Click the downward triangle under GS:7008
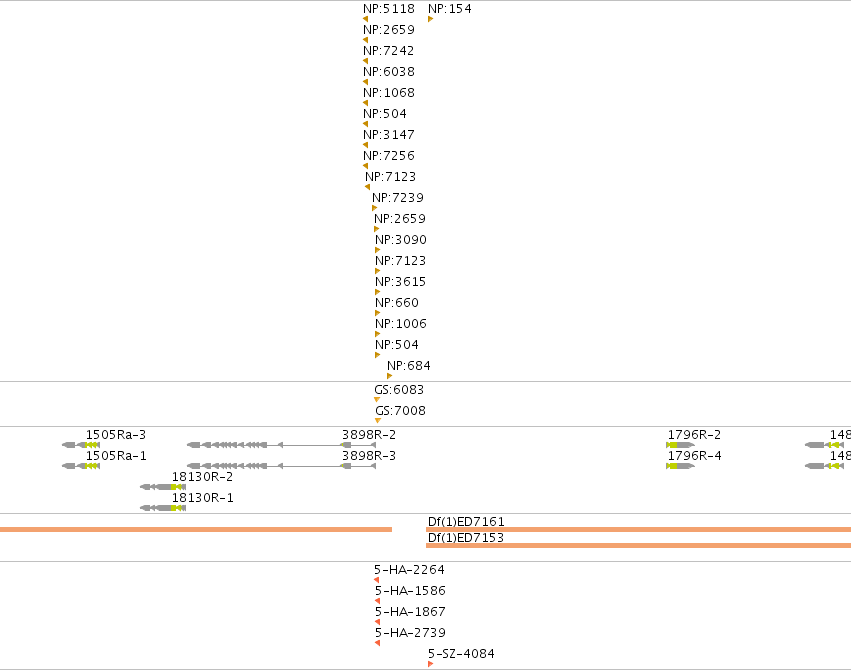Screen dimensions: 851x670 (378, 420)
